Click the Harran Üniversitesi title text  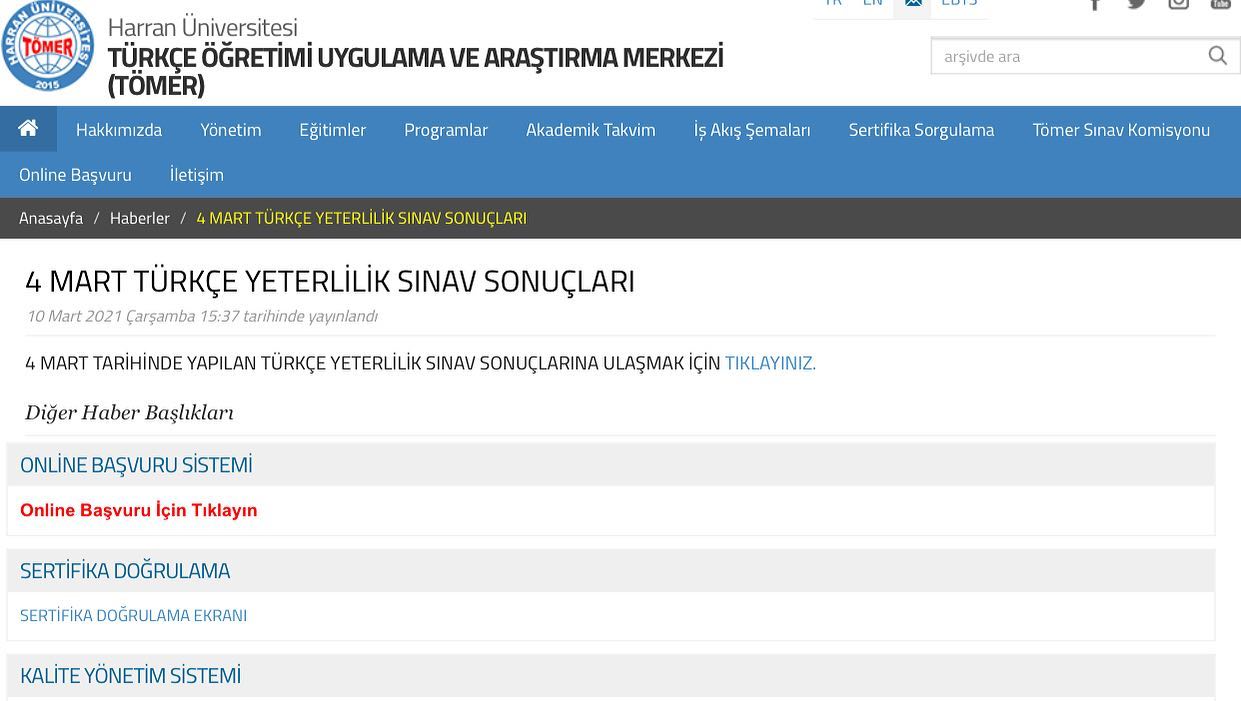pyautogui.click(x=202, y=27)
